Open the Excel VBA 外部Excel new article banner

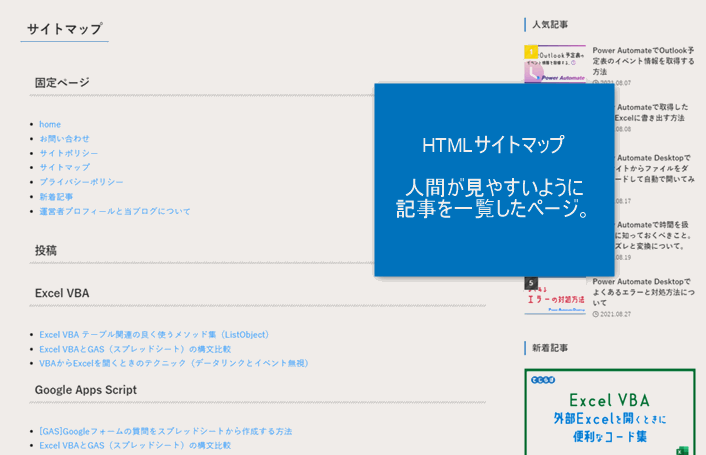click(x=610, y=412)
